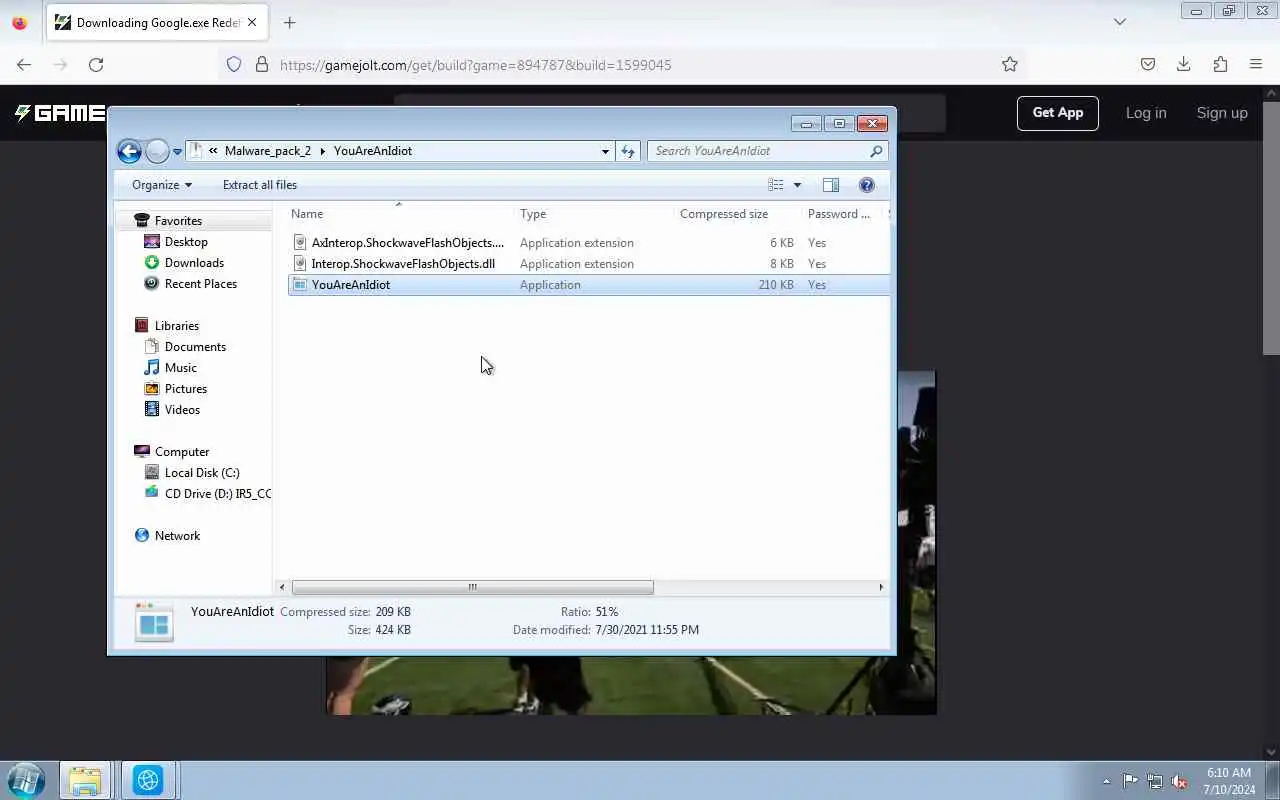This screenshot has width=1280, height=800.
Task: Open the list all tabs dropdown
Action: 1120,22
